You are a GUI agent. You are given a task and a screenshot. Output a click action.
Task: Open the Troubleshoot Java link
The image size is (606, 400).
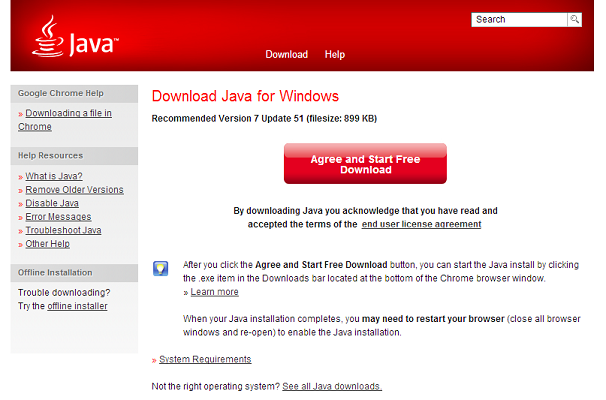[63, 230]
